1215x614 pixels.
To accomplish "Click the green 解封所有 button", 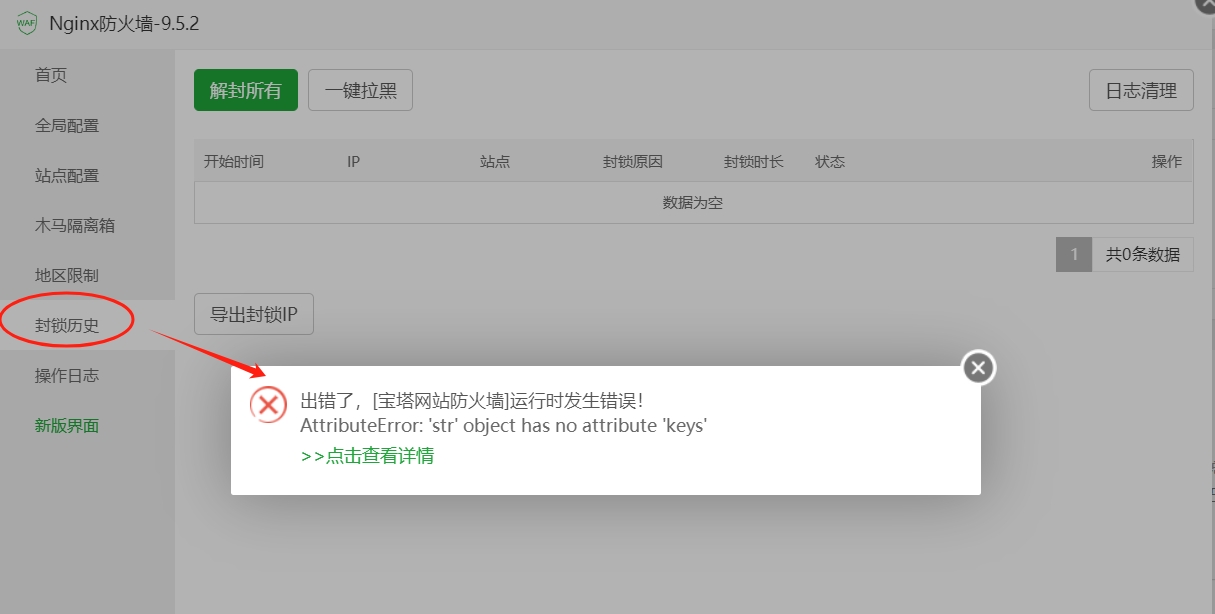I will point(246,90).
